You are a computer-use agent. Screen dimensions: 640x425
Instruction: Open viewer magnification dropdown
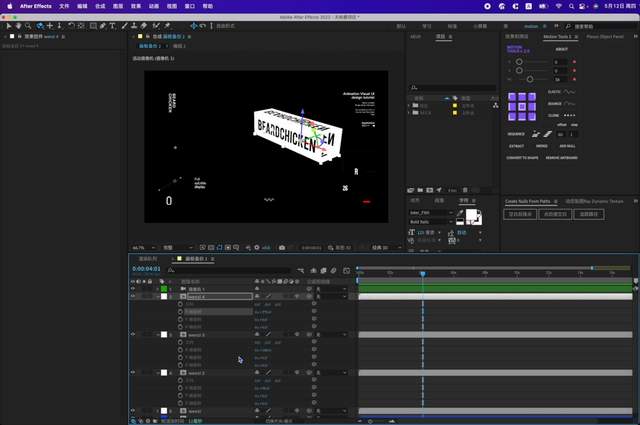[x=144, y=247]
